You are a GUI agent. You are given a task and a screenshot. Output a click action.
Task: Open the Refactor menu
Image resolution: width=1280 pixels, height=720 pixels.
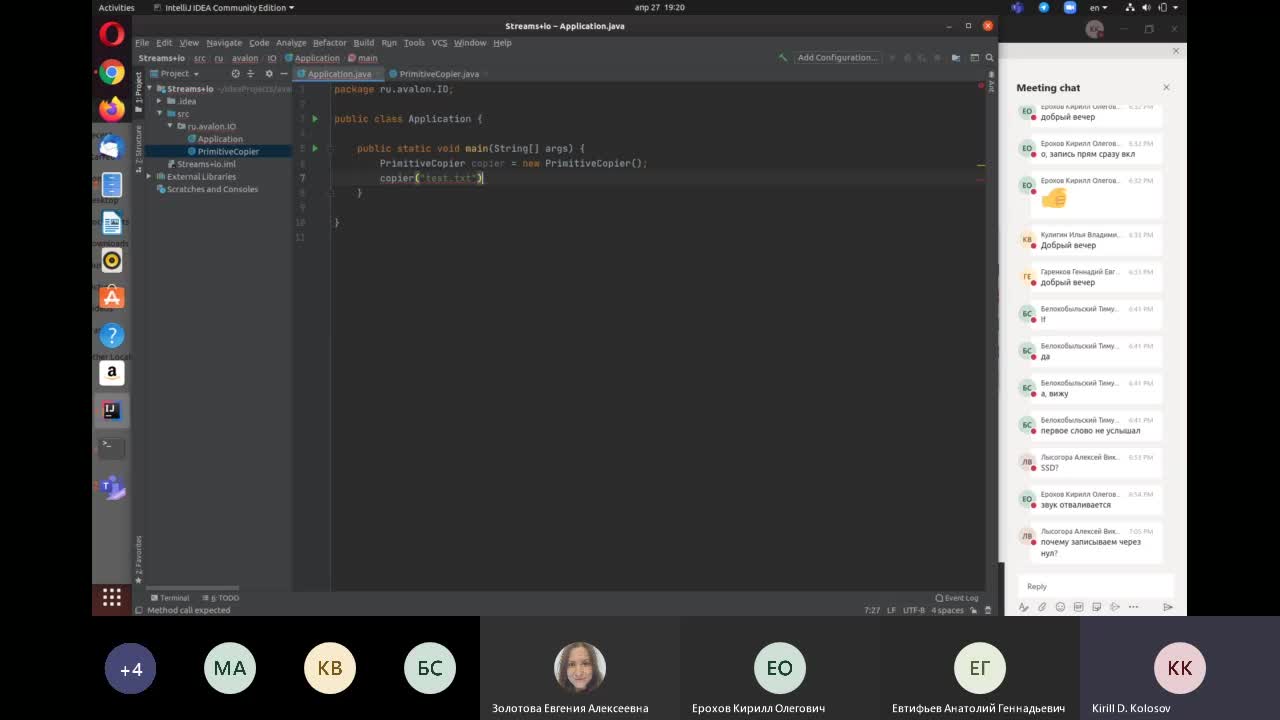click(x=329, y=43)
